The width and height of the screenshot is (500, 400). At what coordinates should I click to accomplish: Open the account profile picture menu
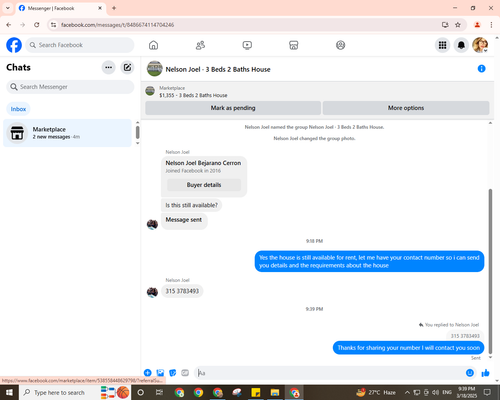480,45
